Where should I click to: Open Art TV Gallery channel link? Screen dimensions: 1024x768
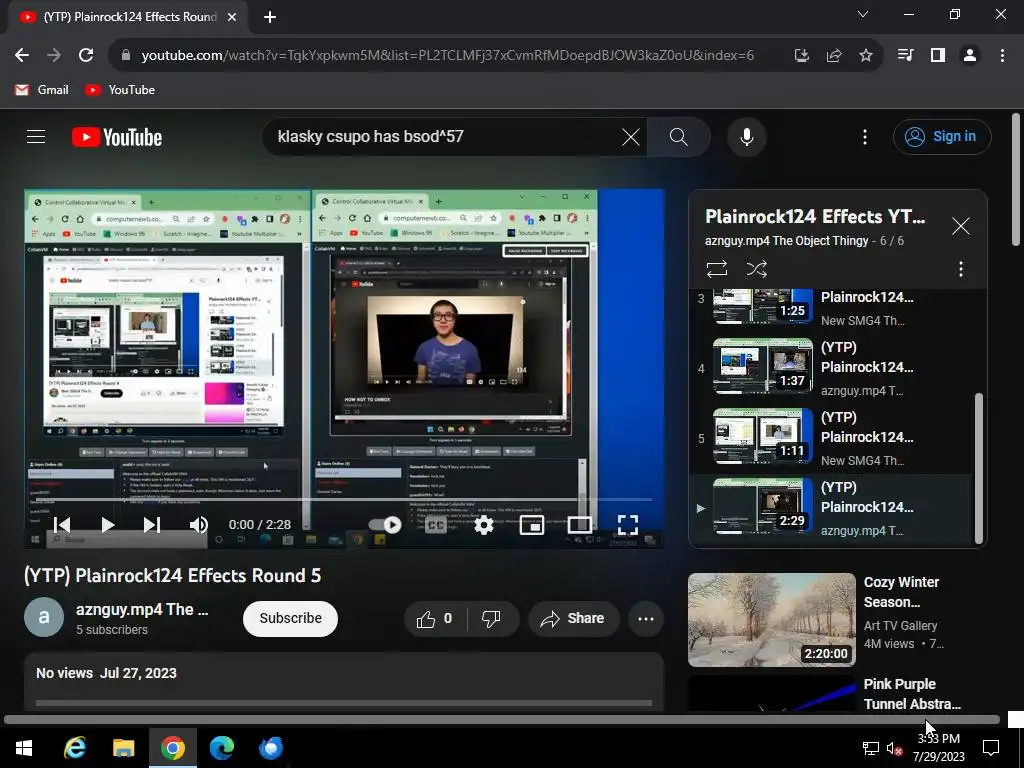click(900, 625)
